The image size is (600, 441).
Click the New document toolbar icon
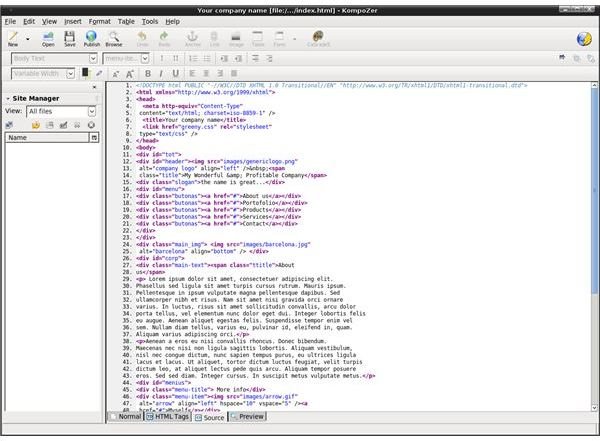(x=13, y=39)
